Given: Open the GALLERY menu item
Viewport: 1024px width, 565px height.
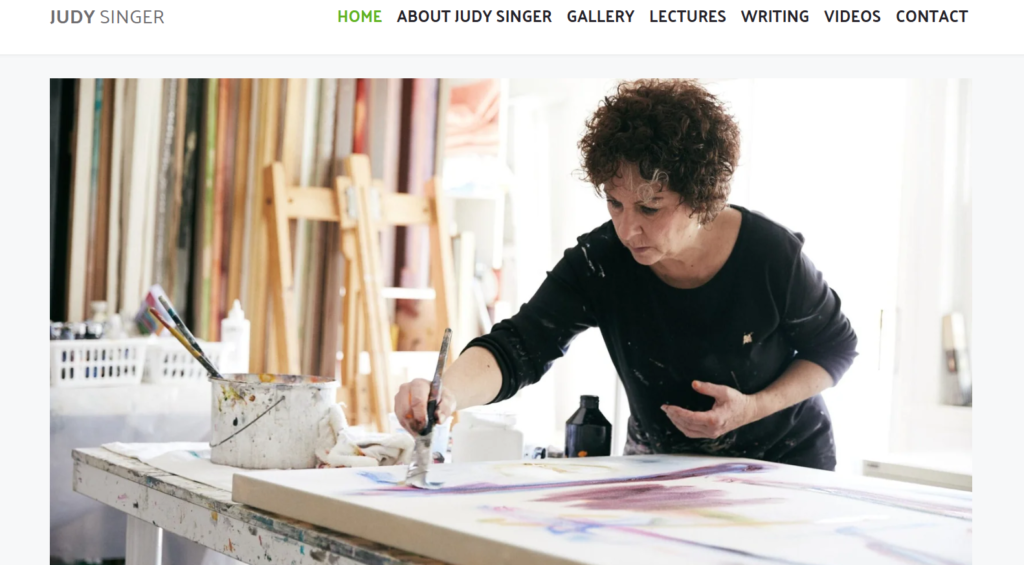Looking at the screenshot, I should pyautogui.click(x=600, y=16).
